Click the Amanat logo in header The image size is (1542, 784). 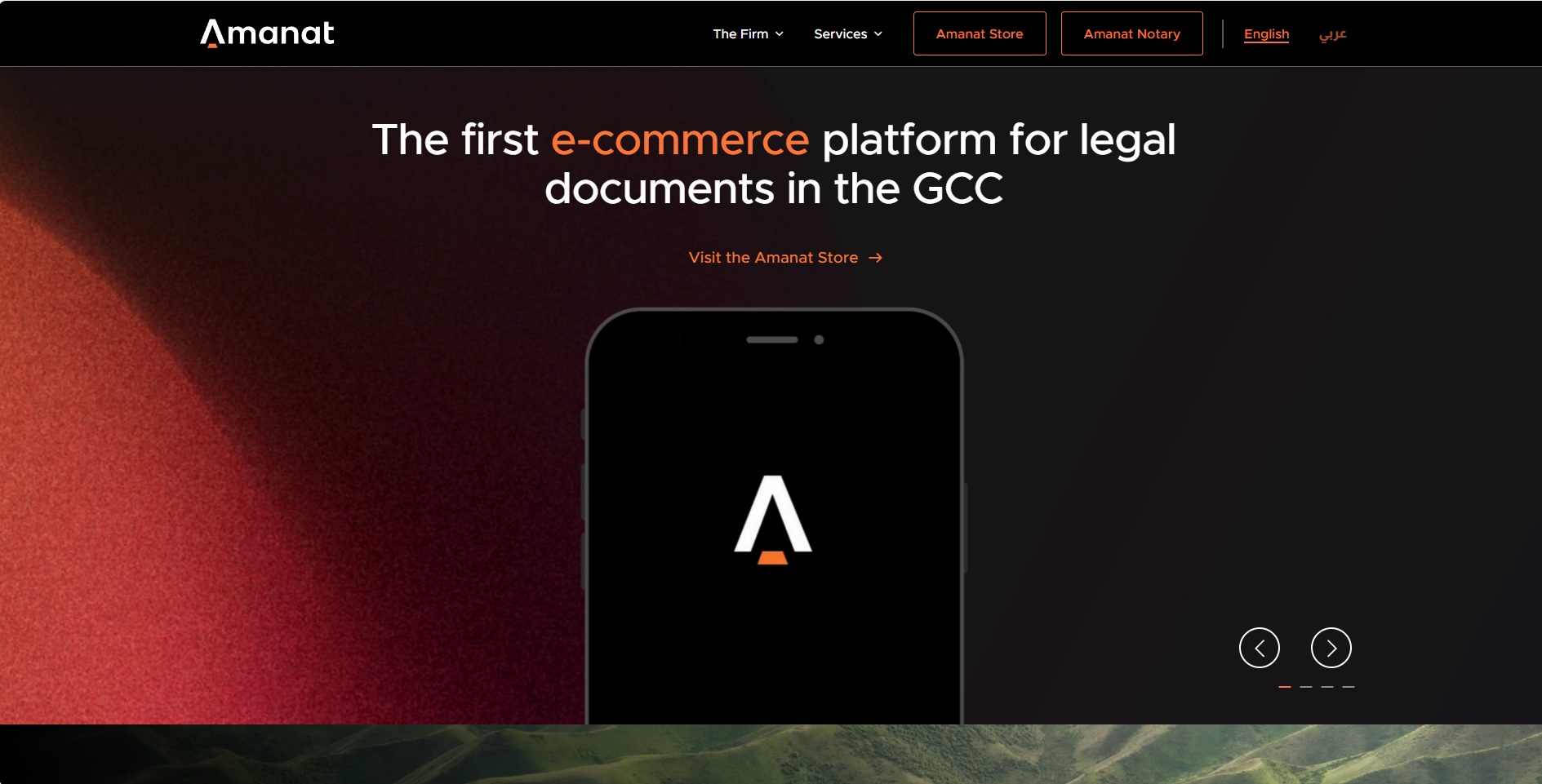pyautogui.click(x=267, y=33)
